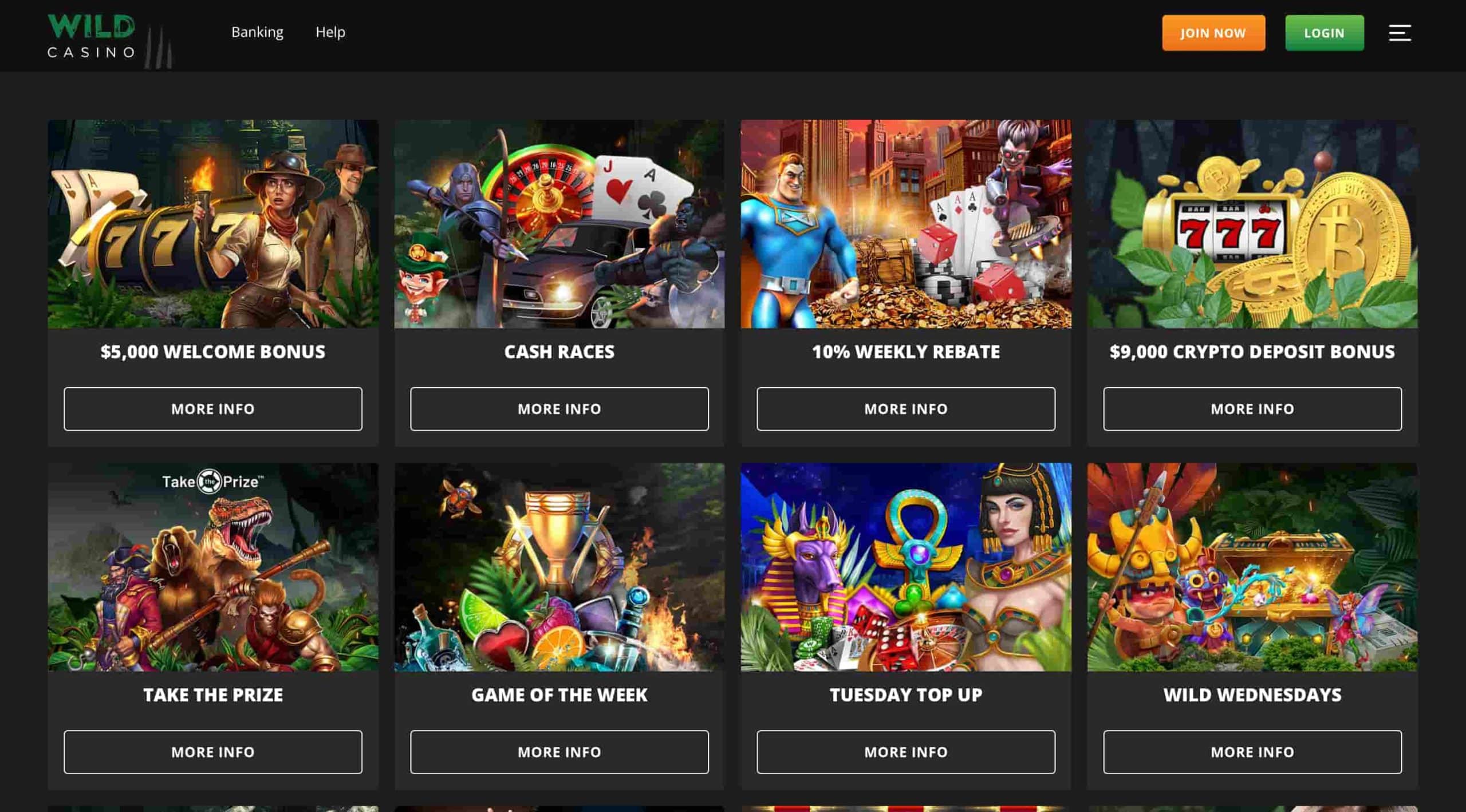Click the Wild Casino logo
This screenshot has width=1466, height=812.
pyautogui.click(x=109, y=40)
